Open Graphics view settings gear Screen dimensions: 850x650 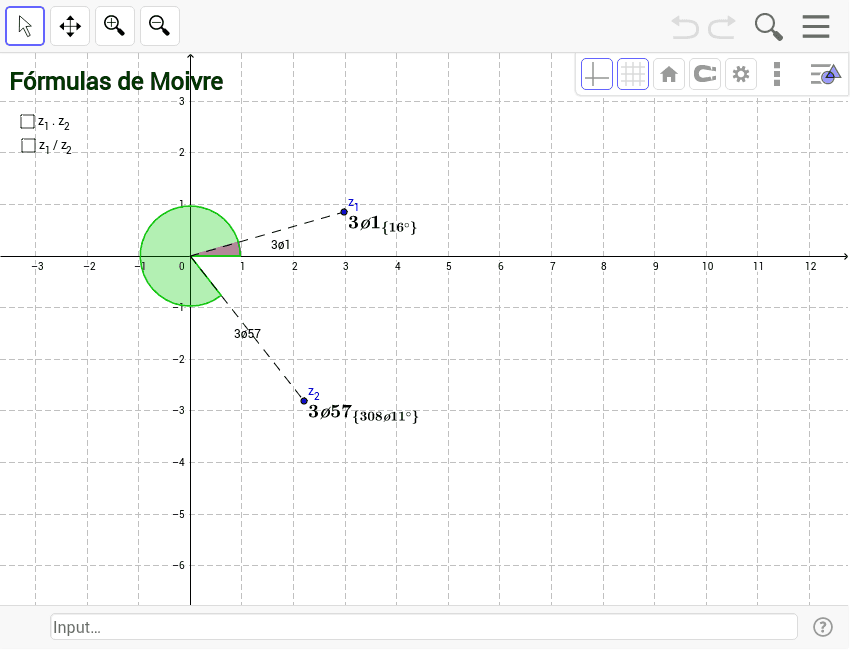tap(740, 74)
